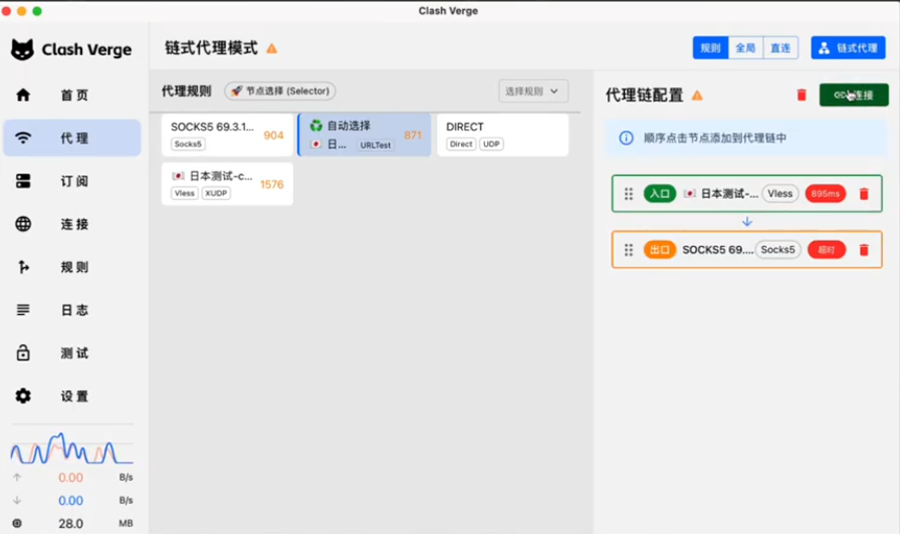Open the 首页 home icon in sidebar
The width and height of the screenshot is (900, 534).
tap(23, 95)
